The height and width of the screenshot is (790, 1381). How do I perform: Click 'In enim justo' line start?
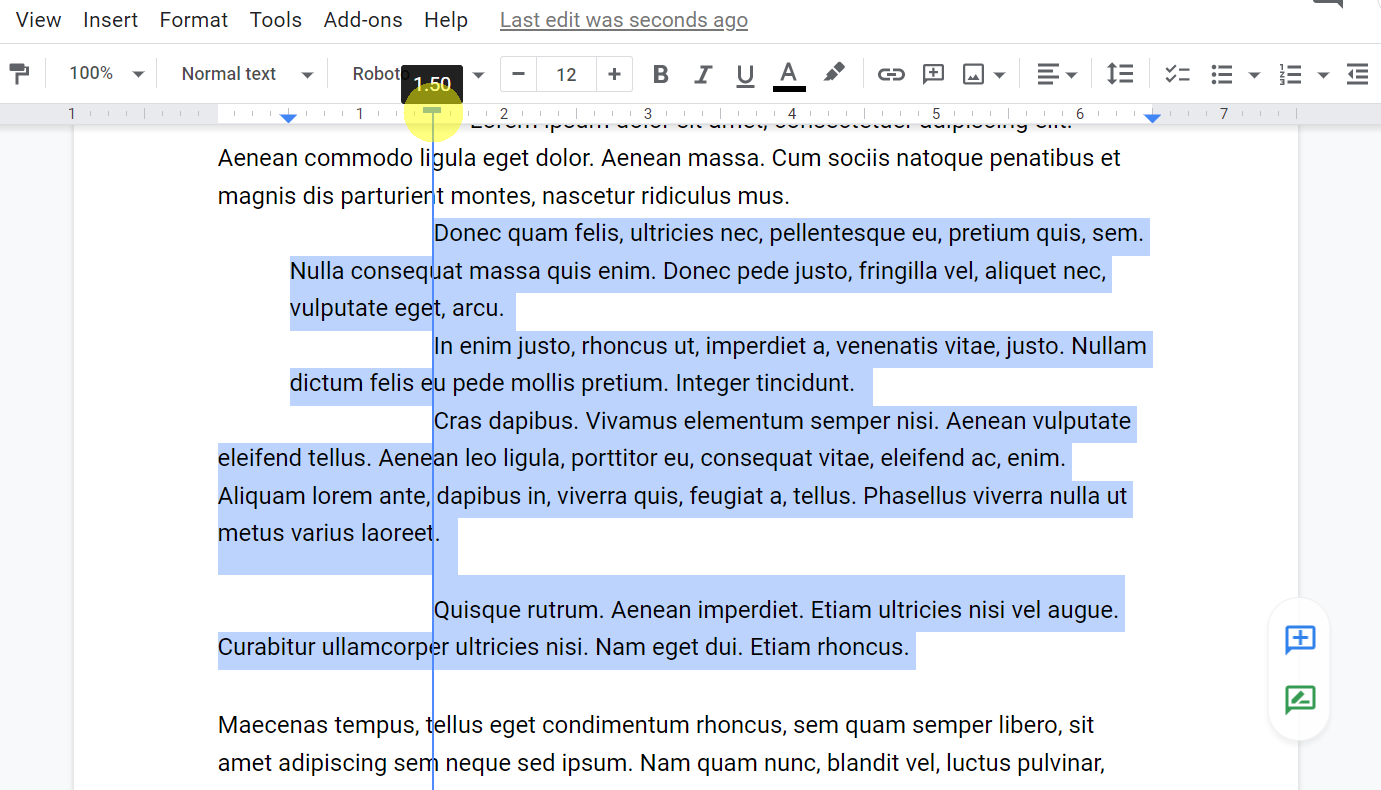coord(504,346)
